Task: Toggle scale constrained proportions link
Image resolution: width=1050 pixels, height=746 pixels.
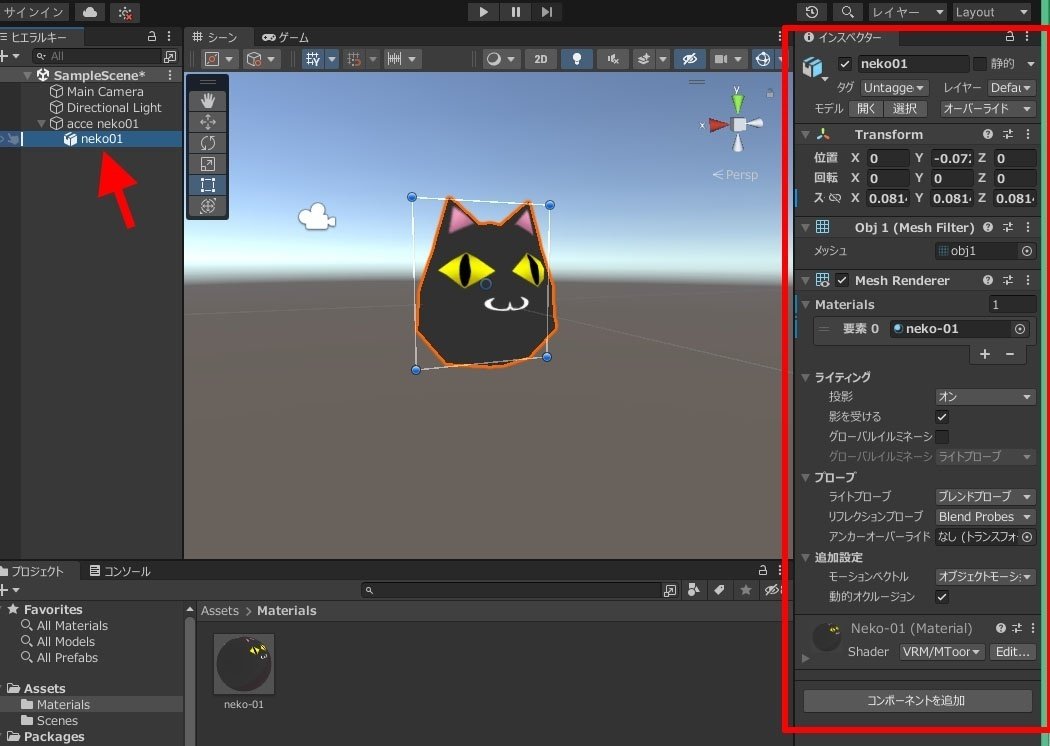Action: coord(834,198)
